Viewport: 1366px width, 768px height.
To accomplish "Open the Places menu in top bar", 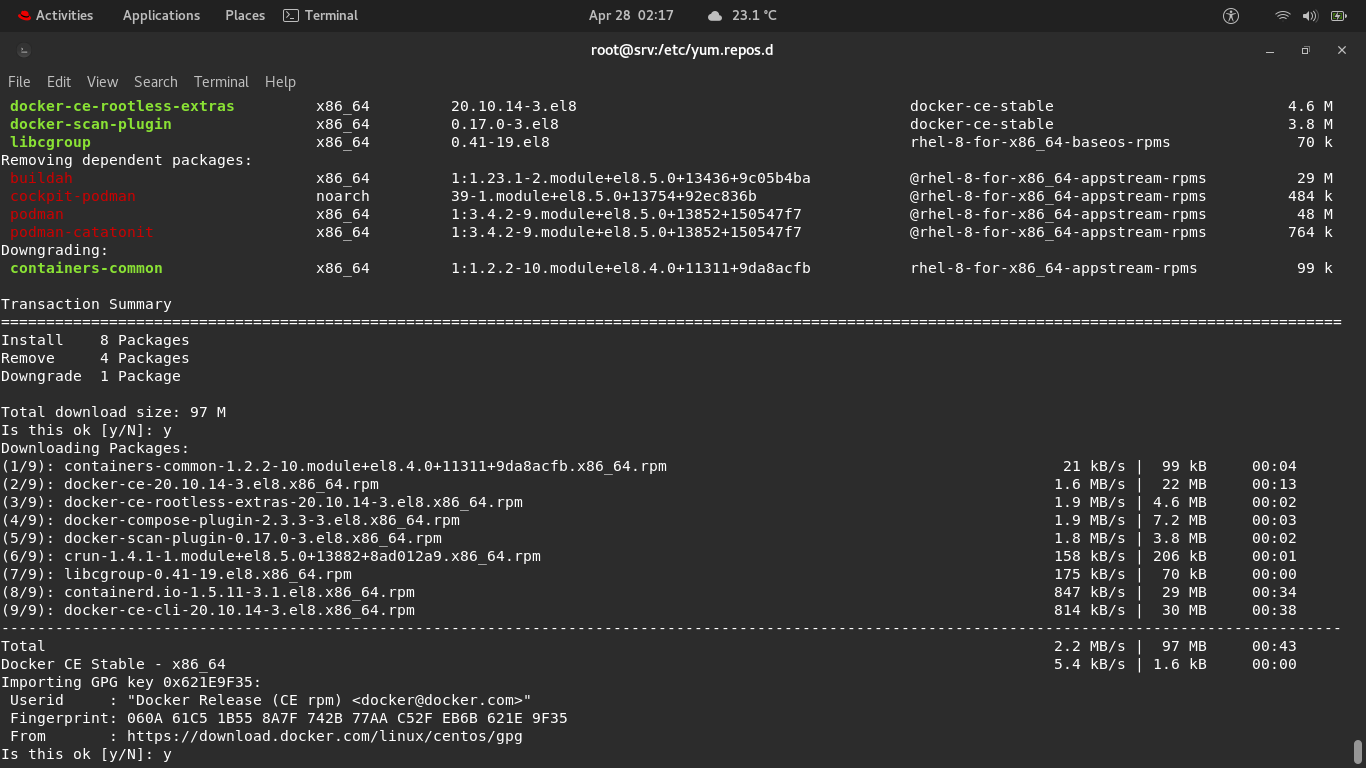I will click(x=245, y=15).
